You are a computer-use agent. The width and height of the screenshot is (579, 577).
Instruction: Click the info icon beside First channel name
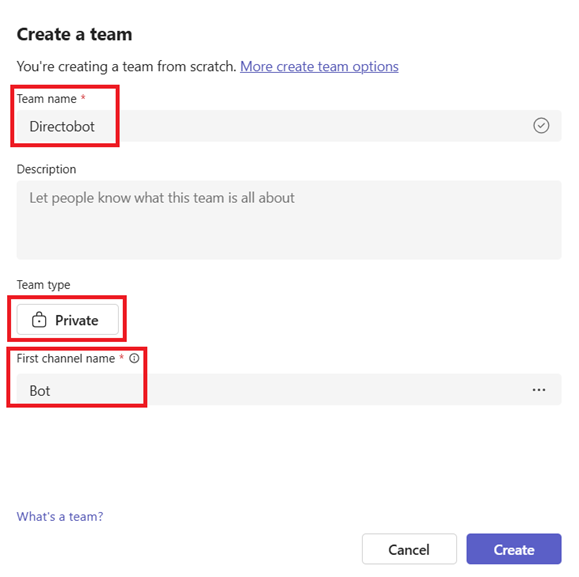pyautogui.click(x=134, y=358)
